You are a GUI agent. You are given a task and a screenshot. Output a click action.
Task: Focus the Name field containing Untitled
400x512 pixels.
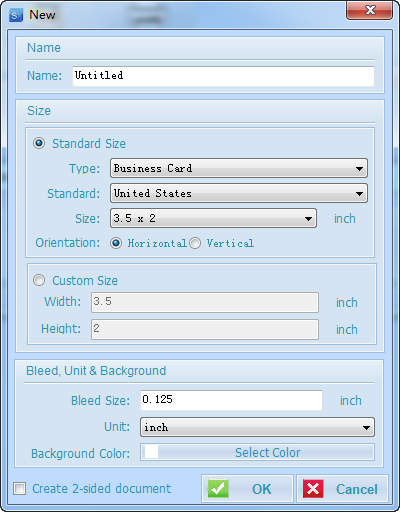tap(223, 76)
